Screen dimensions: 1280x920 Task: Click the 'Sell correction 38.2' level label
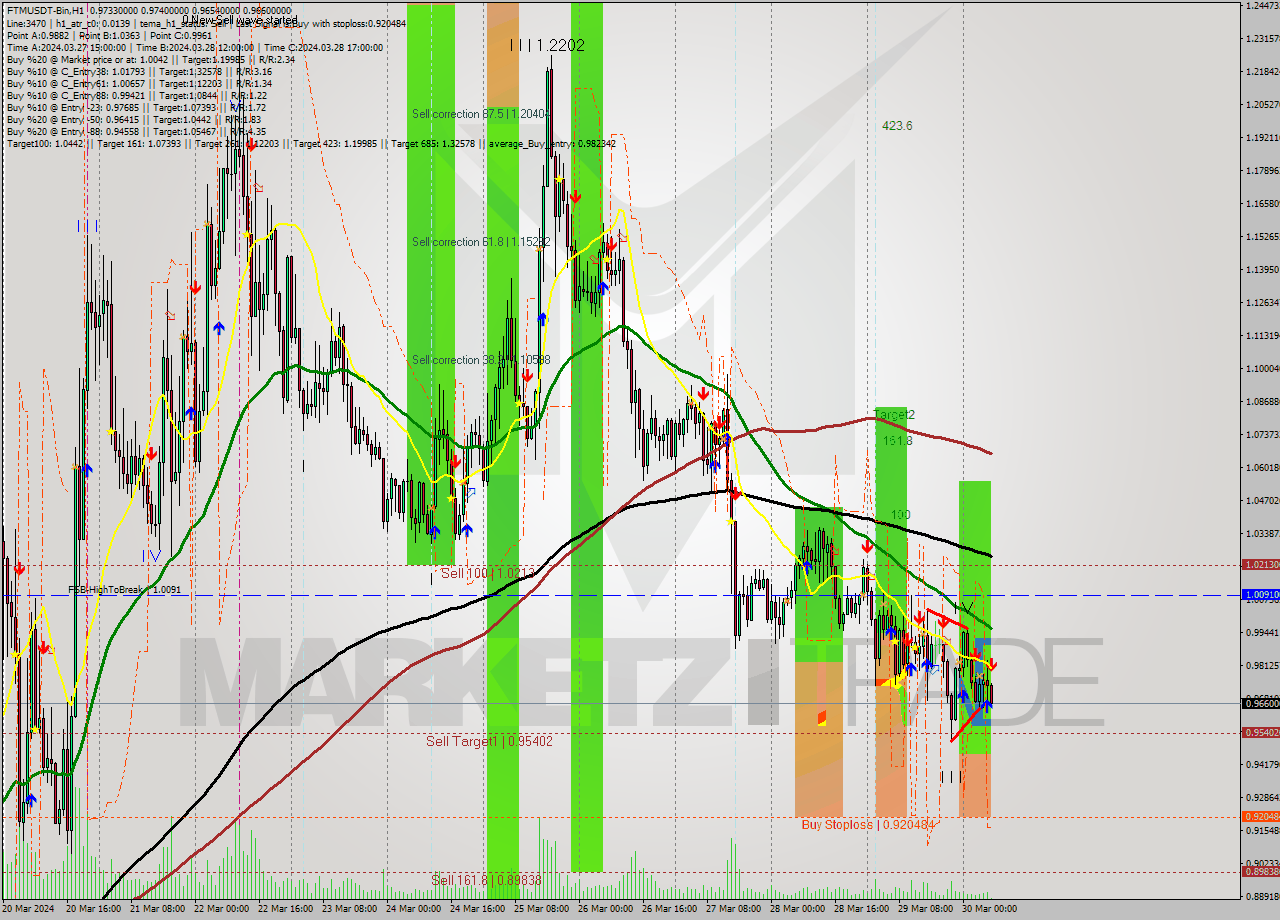(481, 360)
